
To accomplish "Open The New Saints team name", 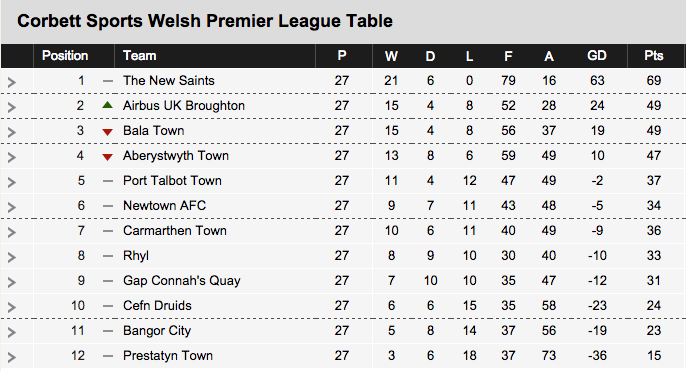I will (x=168, y=80).
